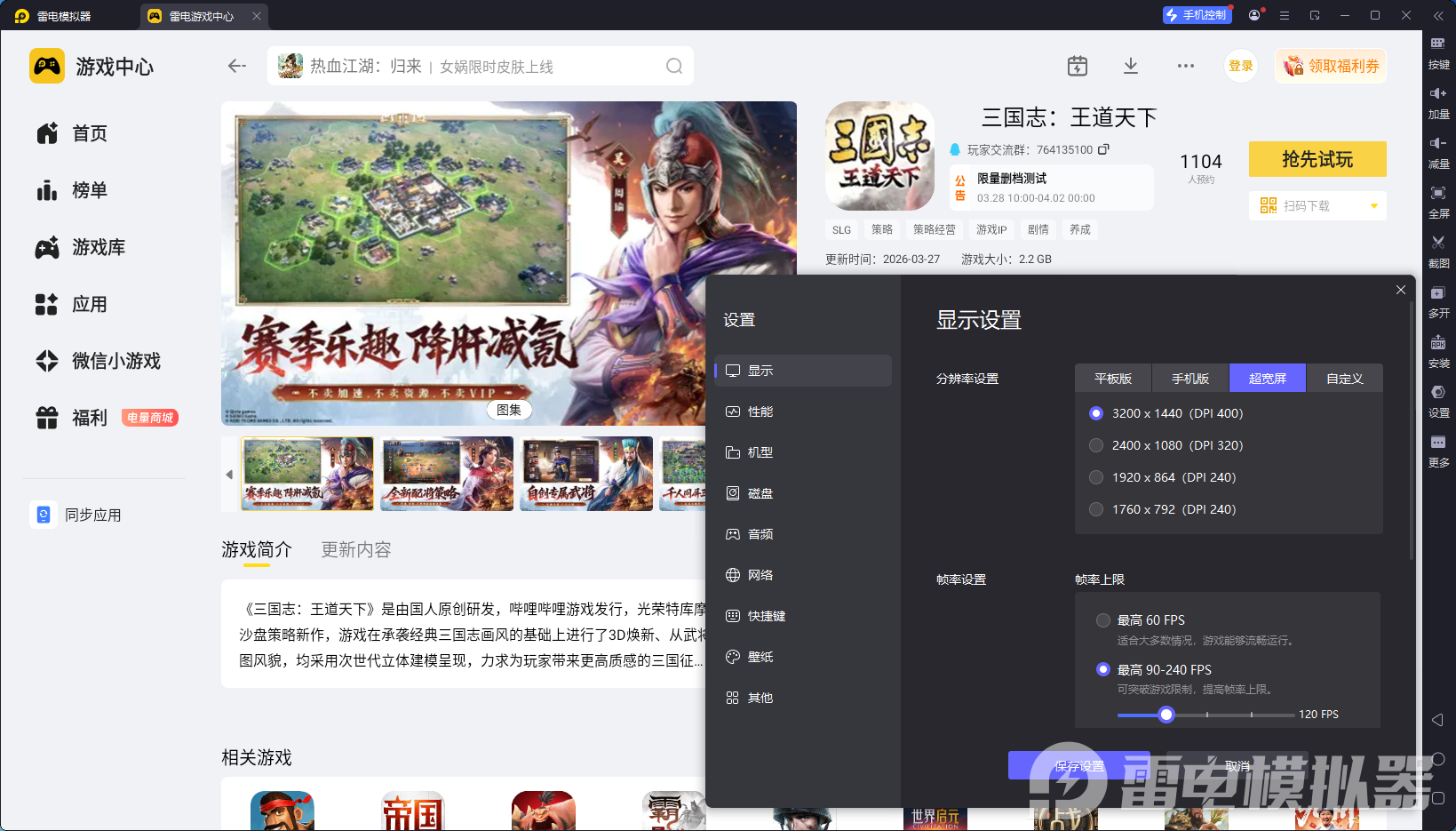Screen dimensions: 1456x831
Task: Click 安装 APK install in right toolbar
Action: point(1438,352)
